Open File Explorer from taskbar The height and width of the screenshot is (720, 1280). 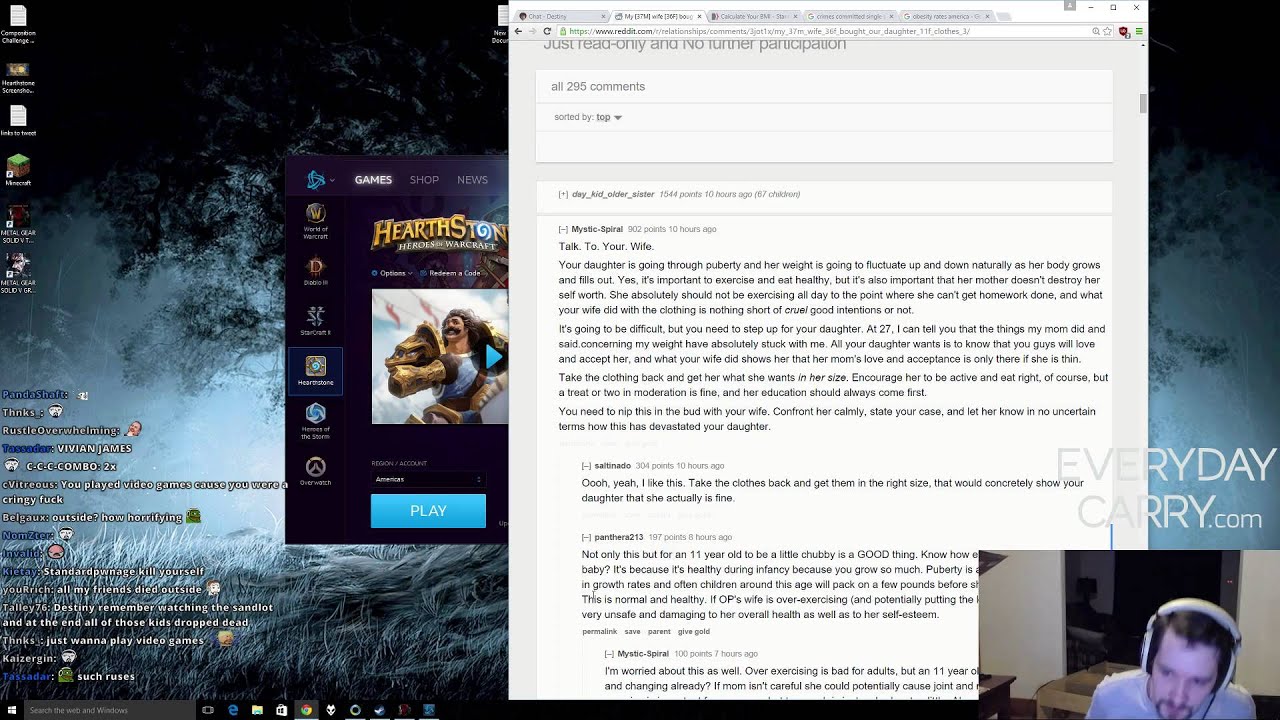(x=257, y=710)
